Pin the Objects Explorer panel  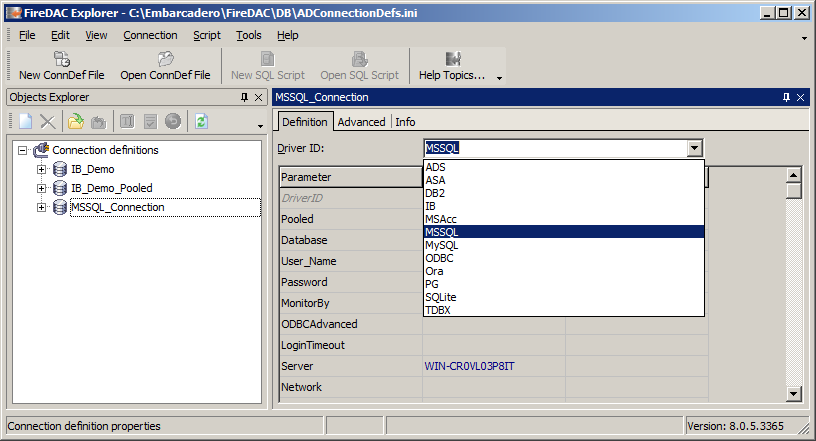[x=245, y=97]
